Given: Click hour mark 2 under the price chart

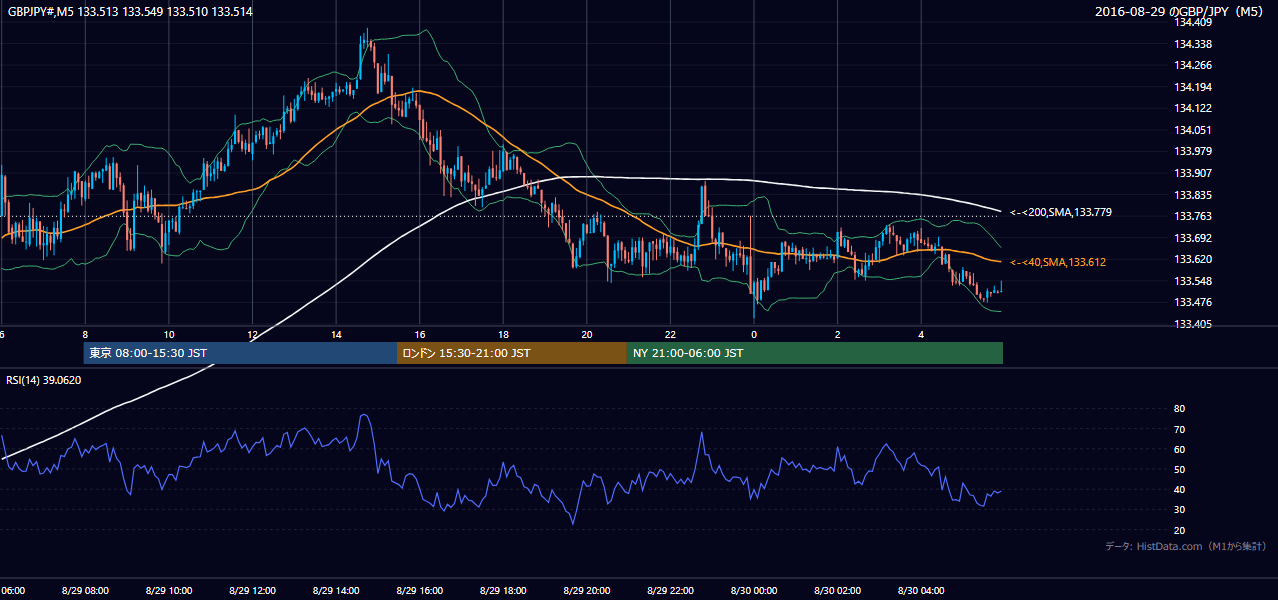Looking at the screenshot, I should tap(838, 334).
